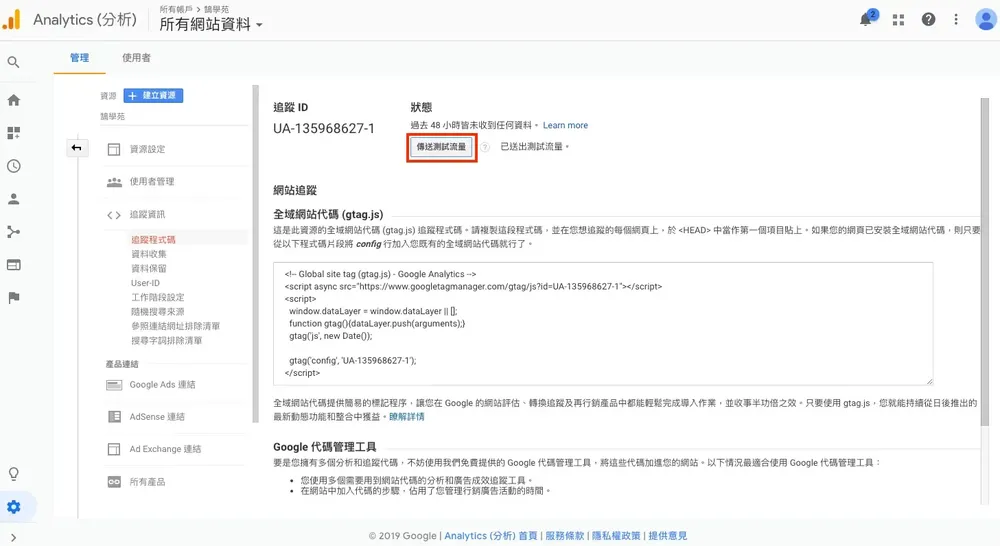Open the user account avatar
The image size is (1000, 546).
click(x=985, y=20)
